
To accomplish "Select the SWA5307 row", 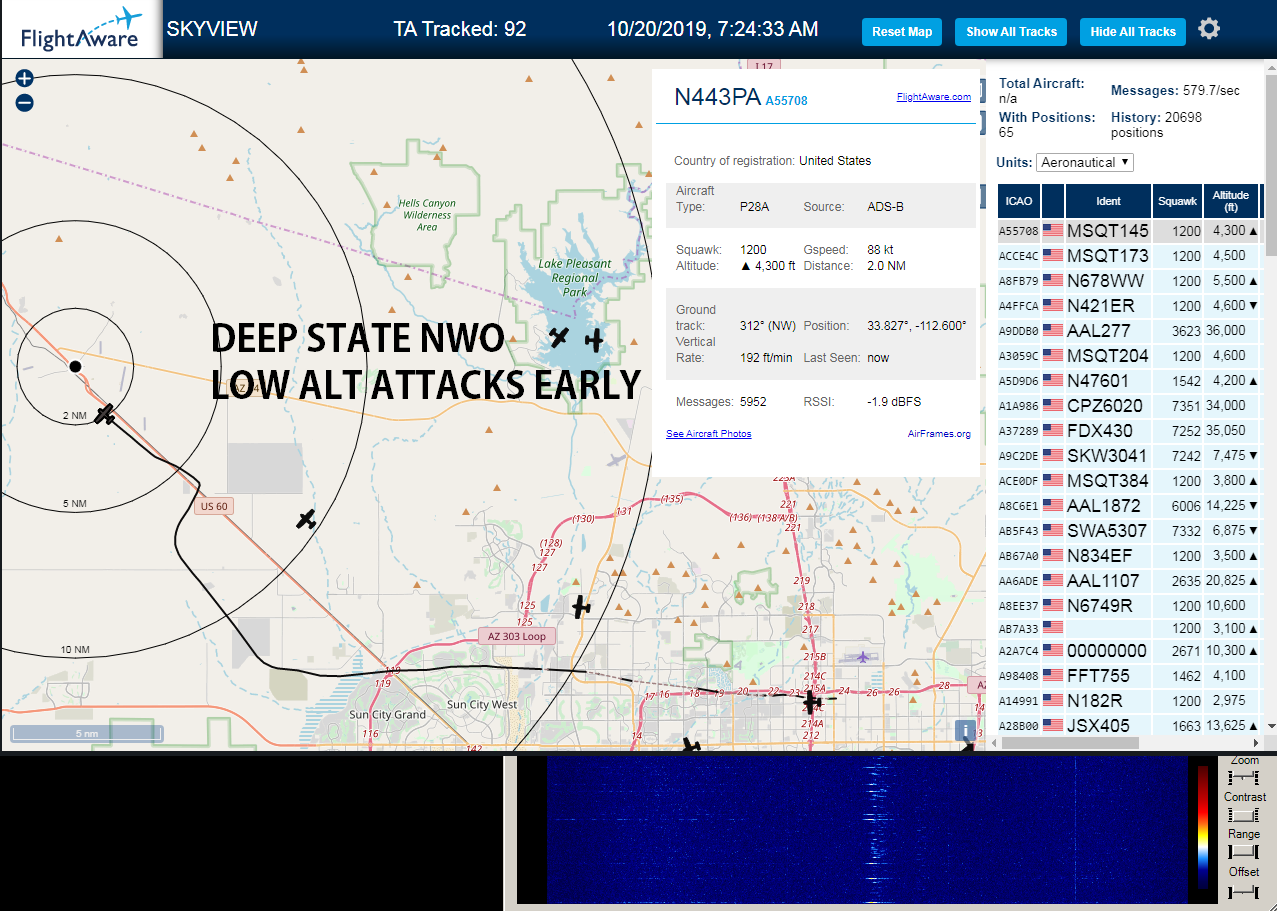I will click(x=1129, y=530).
